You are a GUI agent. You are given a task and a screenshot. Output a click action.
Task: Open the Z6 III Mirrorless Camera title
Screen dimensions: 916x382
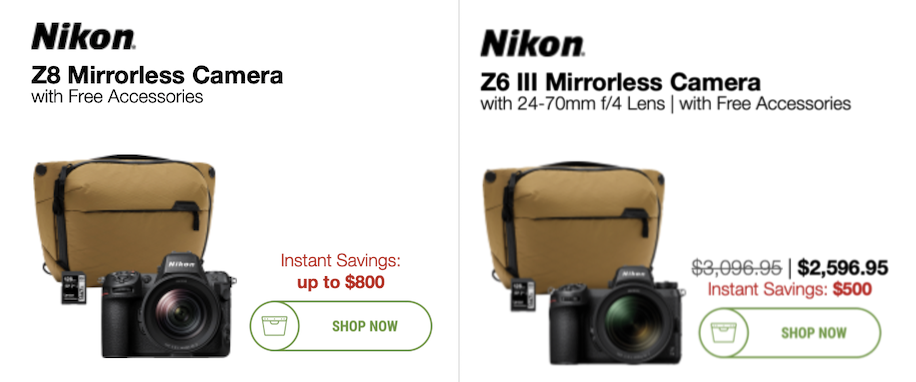[x=620, y=82]
